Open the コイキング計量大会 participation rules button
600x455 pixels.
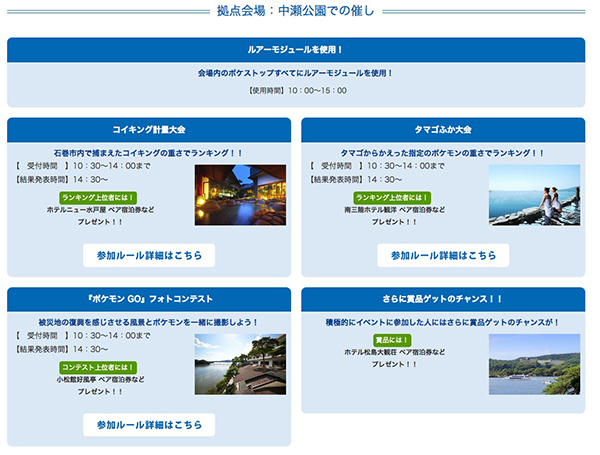point(149,255)
